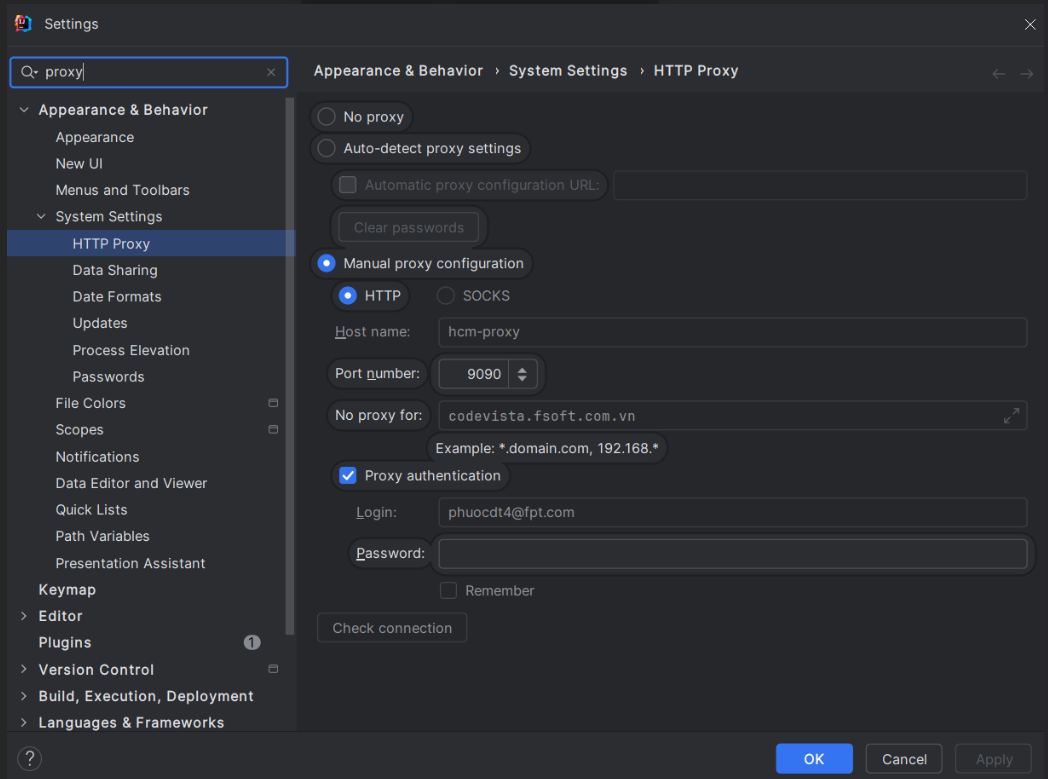Enable the Remember password checkbox
This screenshot has height=779, width=1048.
tap(448, 591)
